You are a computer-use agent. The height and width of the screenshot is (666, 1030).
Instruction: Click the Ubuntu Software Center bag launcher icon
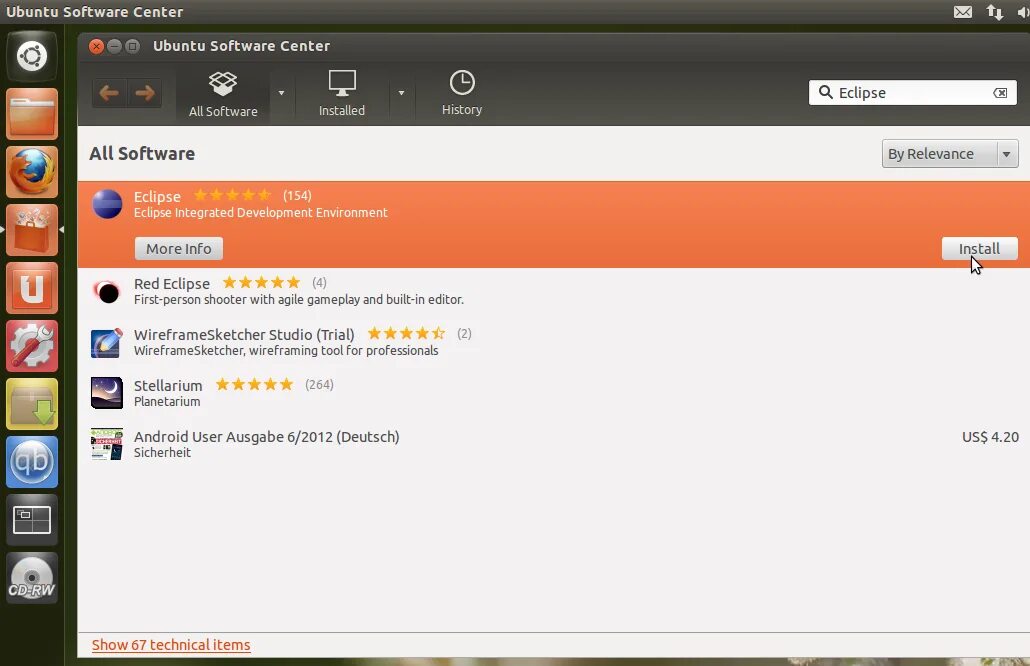(x=32, y=229)
